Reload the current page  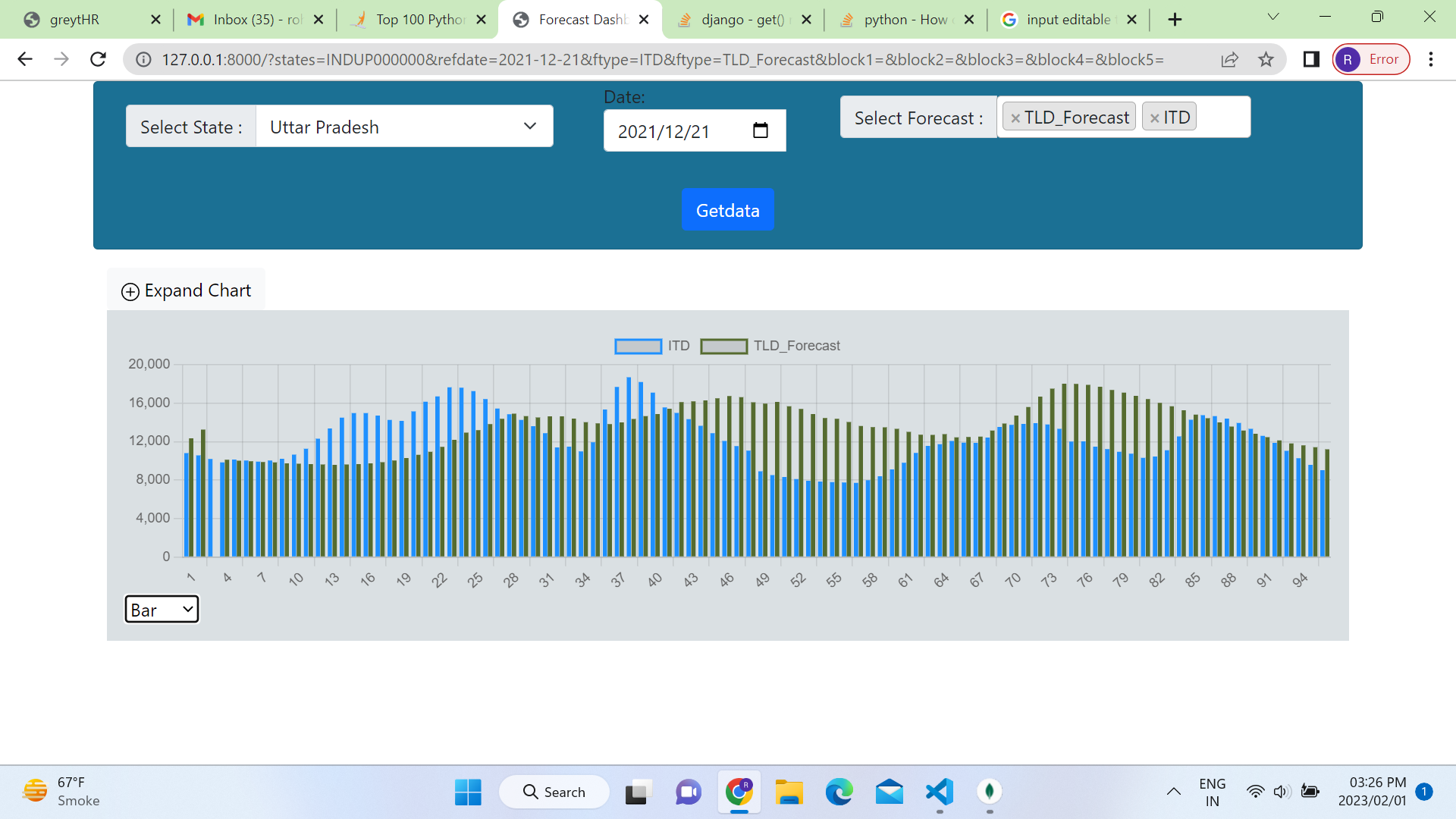(98, 59)
